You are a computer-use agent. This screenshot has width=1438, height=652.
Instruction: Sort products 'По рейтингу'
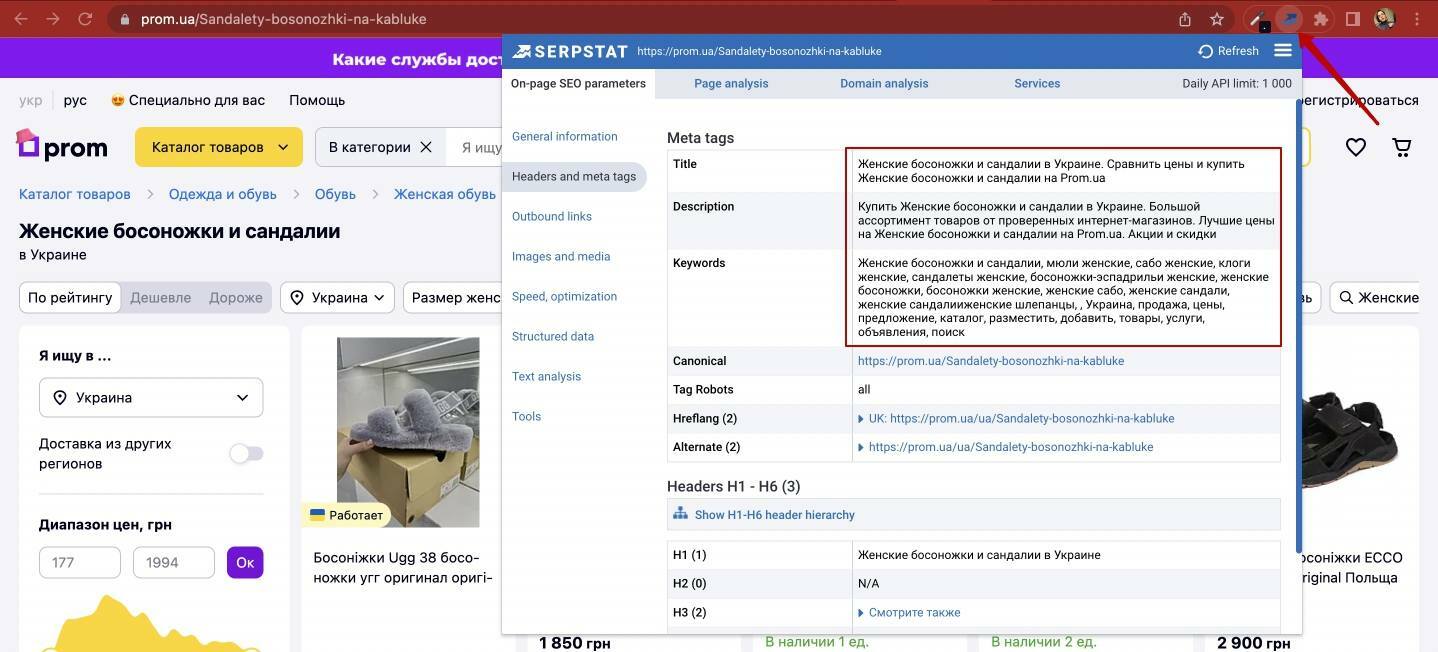70,297
